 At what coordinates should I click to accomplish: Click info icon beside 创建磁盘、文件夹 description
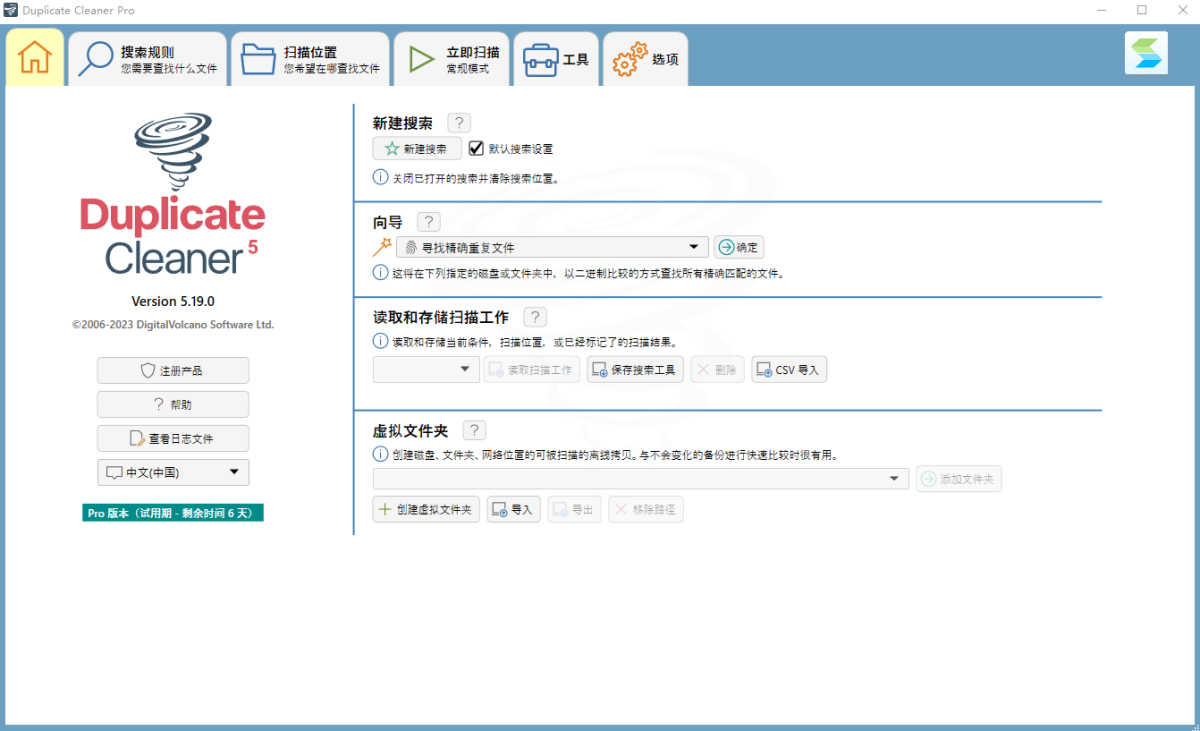(381, 454)
